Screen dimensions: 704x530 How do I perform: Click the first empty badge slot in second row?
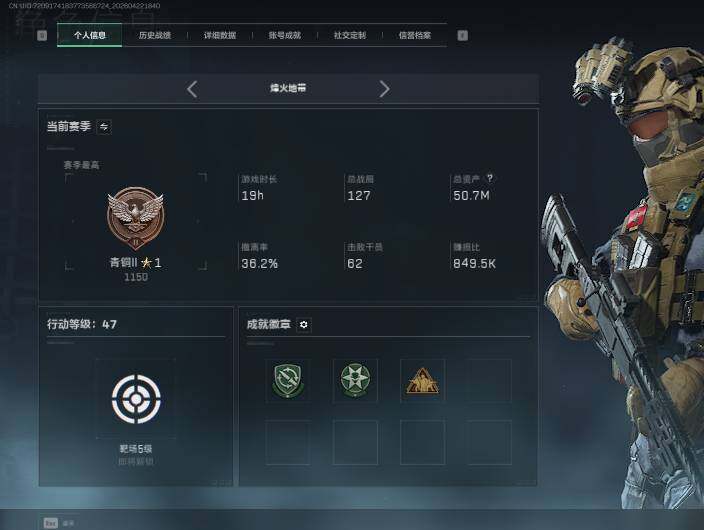click(x=288, y=442)
